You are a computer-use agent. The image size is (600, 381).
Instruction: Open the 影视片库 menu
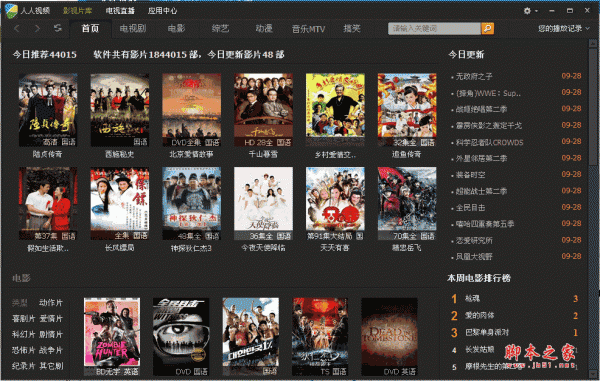point(77,11)
